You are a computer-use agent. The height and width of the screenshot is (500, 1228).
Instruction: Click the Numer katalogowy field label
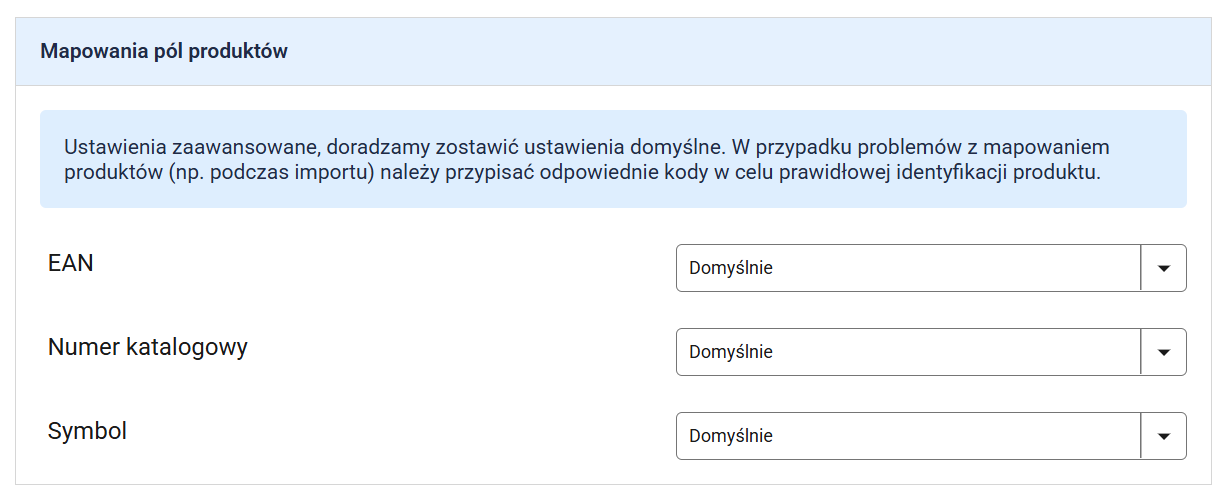click(x=148, y=348)
